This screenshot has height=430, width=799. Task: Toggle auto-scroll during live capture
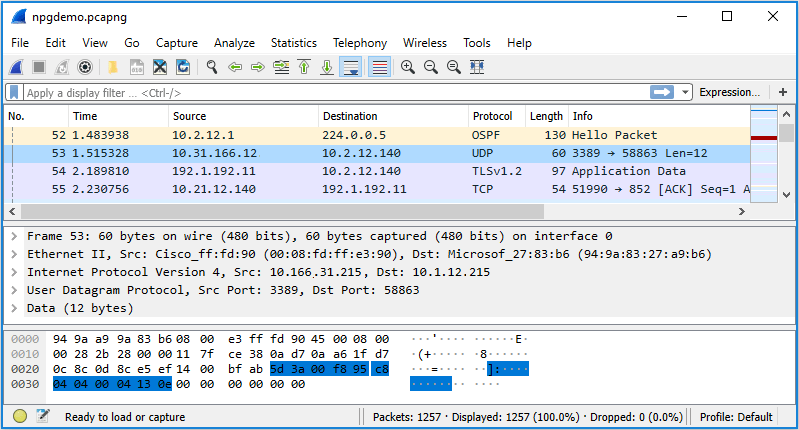351,67
